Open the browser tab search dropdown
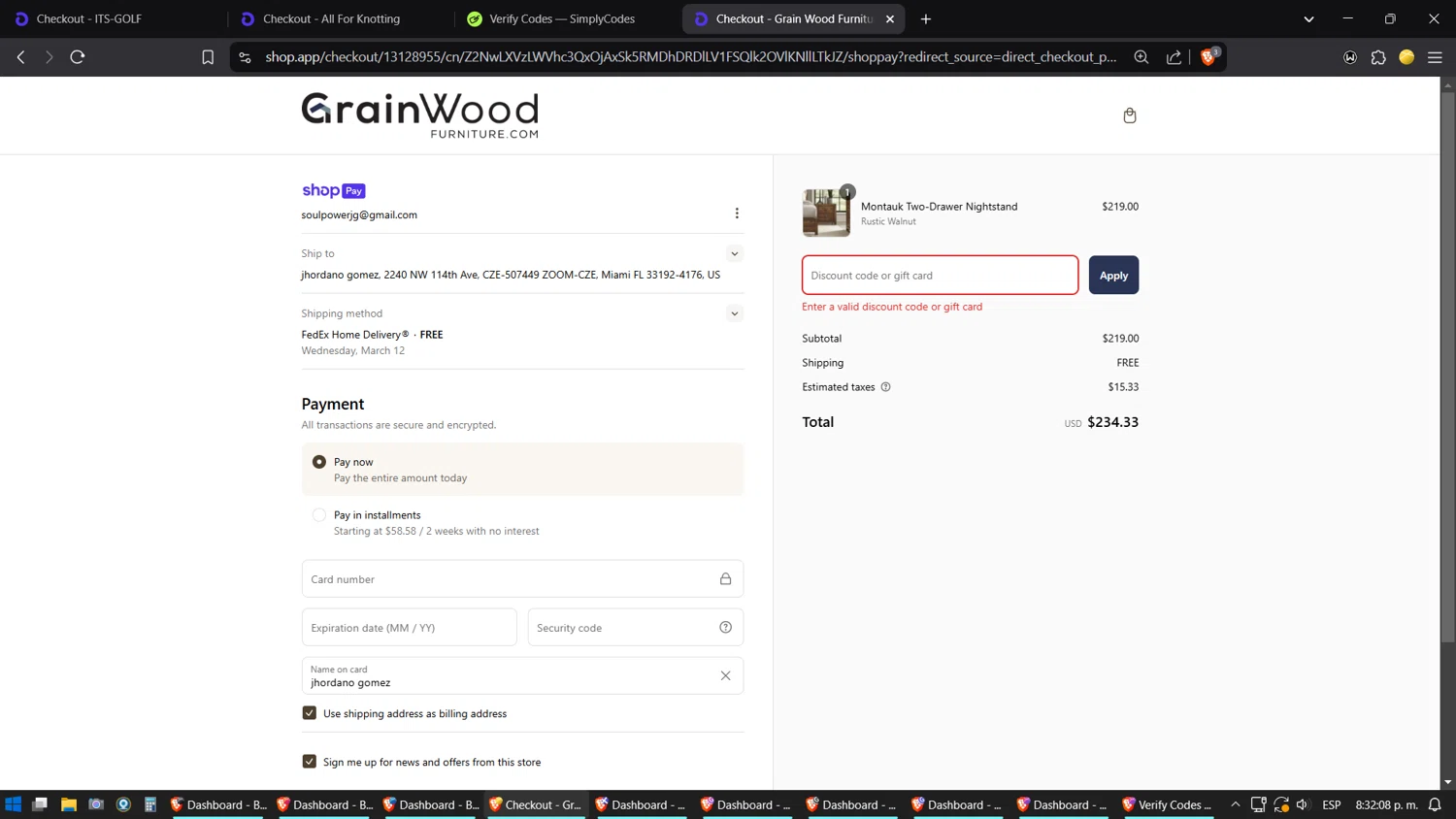 point(1308,18)
